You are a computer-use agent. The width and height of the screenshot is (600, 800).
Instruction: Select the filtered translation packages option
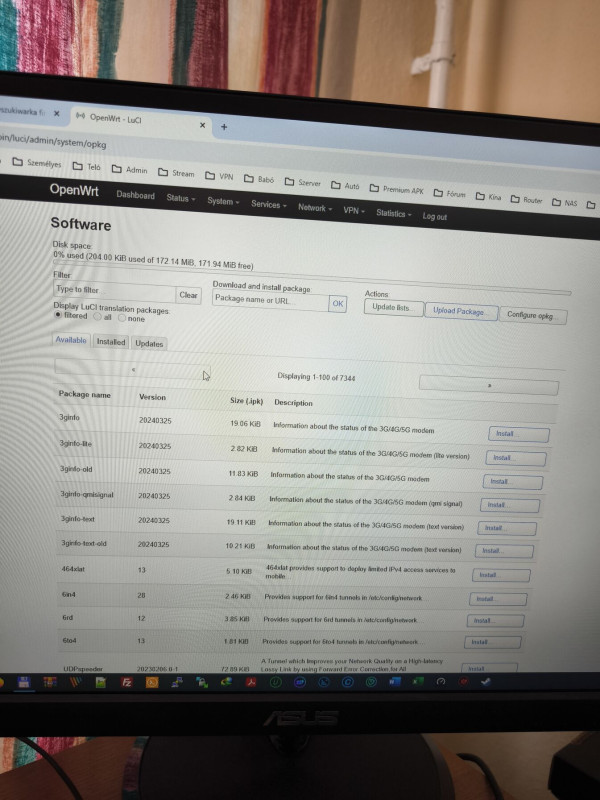(x=58, y=315)
